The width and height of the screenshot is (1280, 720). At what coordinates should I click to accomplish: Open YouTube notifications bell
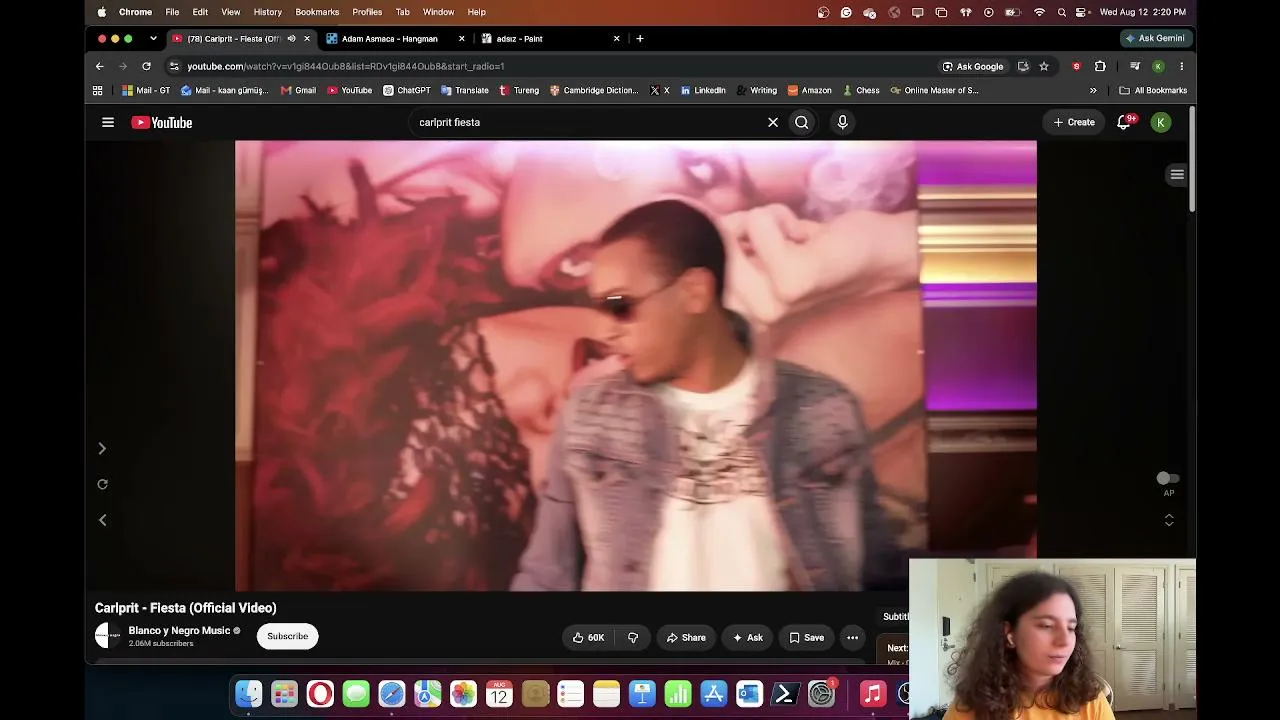(1124, 122)
